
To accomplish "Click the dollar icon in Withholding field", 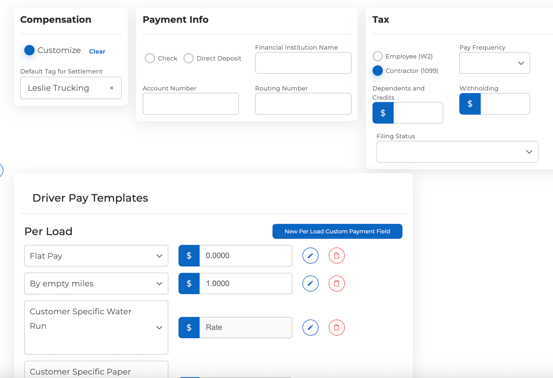I will click(x=470, y=104).
